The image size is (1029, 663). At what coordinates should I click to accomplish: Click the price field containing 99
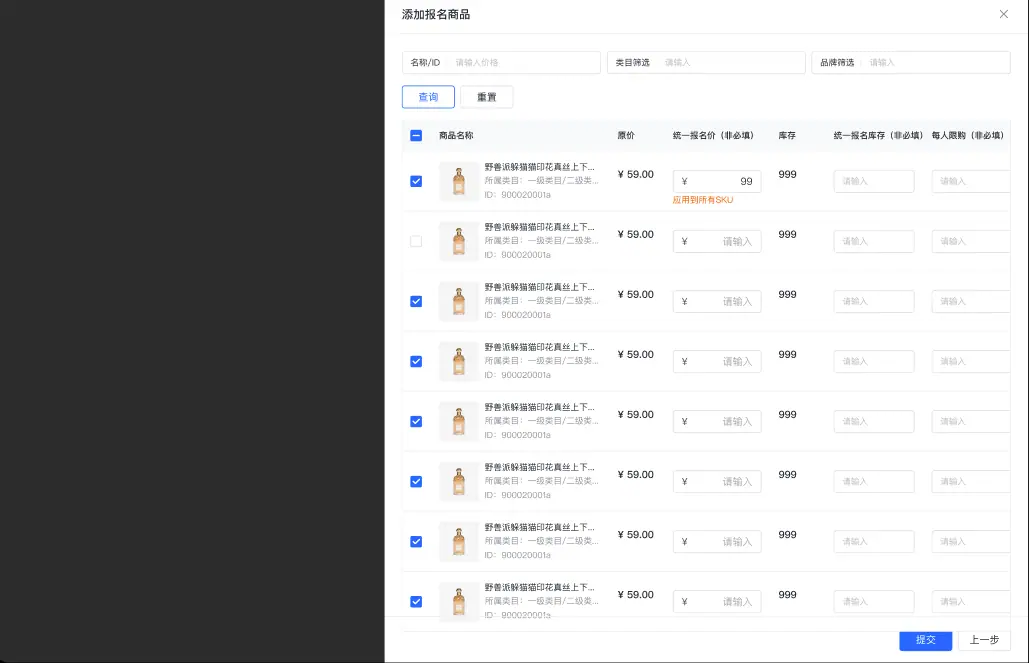pos(717,181)
